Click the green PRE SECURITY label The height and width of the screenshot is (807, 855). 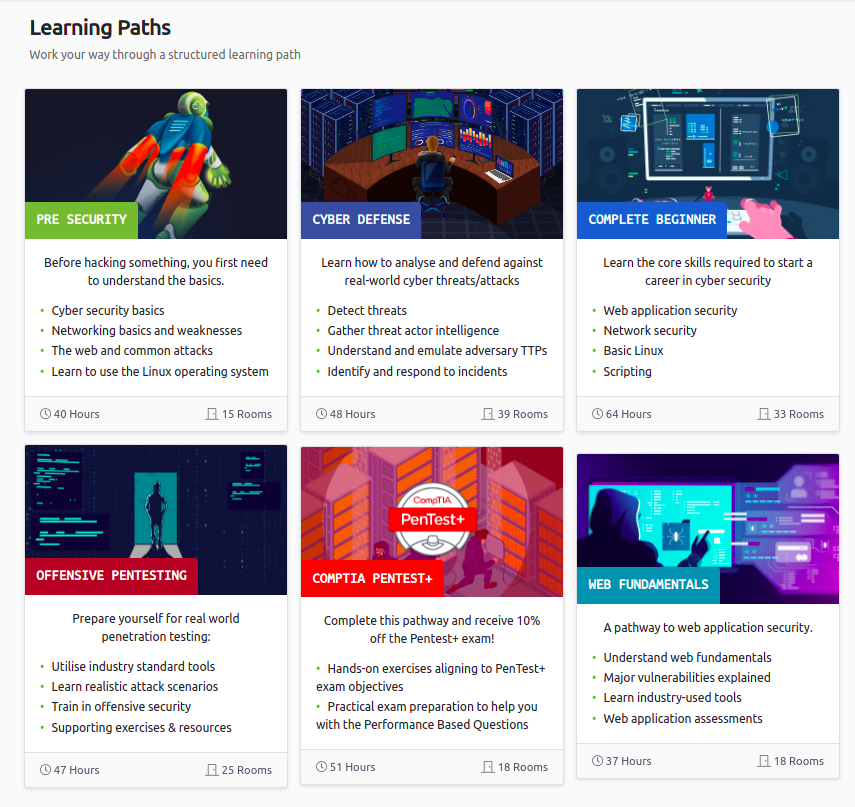pos(81,220)
